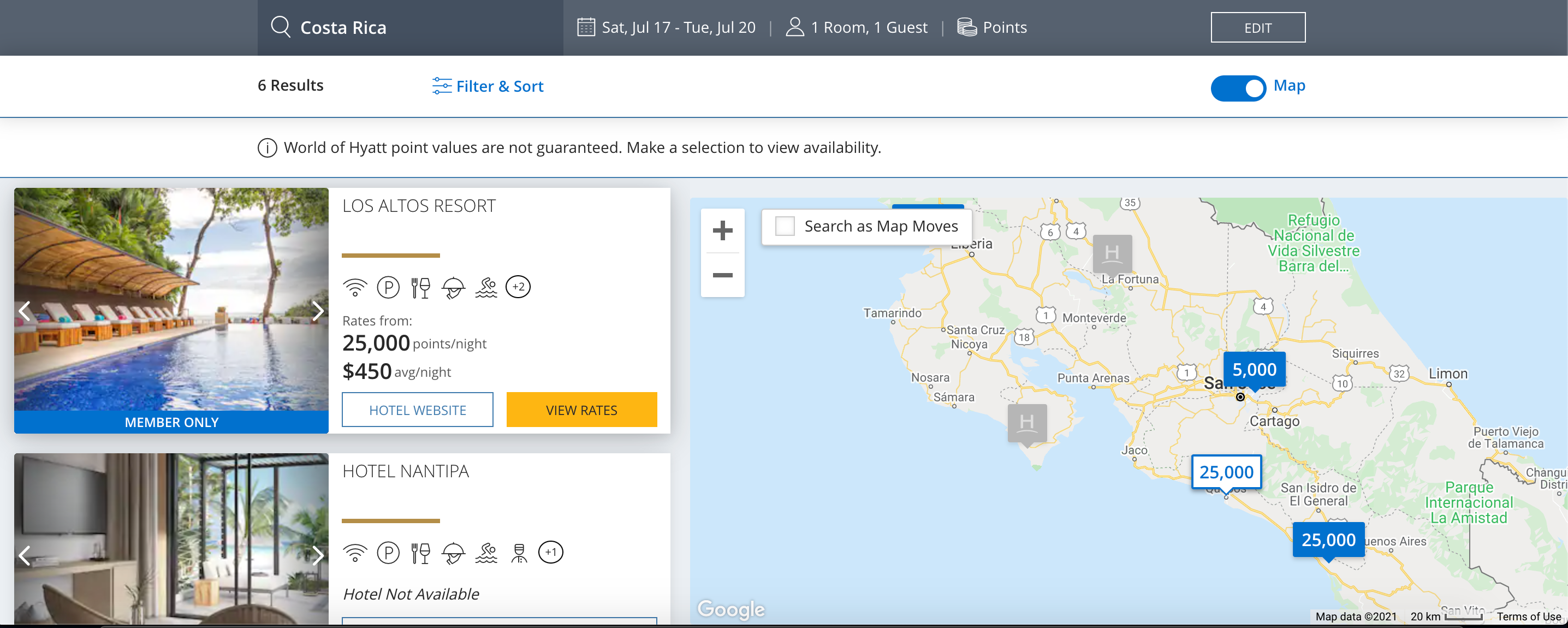Click the Hotel Nantipa restaurant amenity icon
This screenshot has width=1568, height=628.
click(x=420, y=553)
